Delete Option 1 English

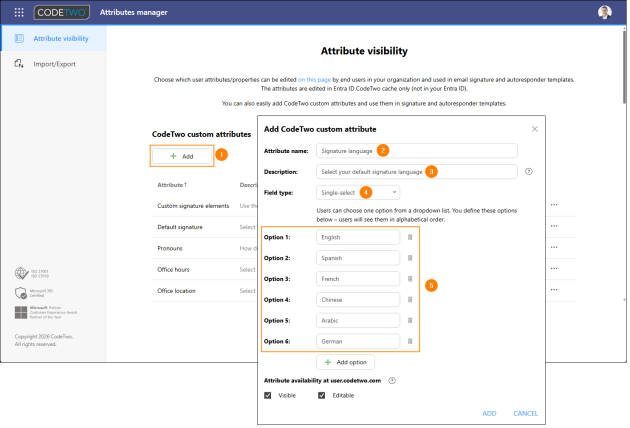pos(410,237)
